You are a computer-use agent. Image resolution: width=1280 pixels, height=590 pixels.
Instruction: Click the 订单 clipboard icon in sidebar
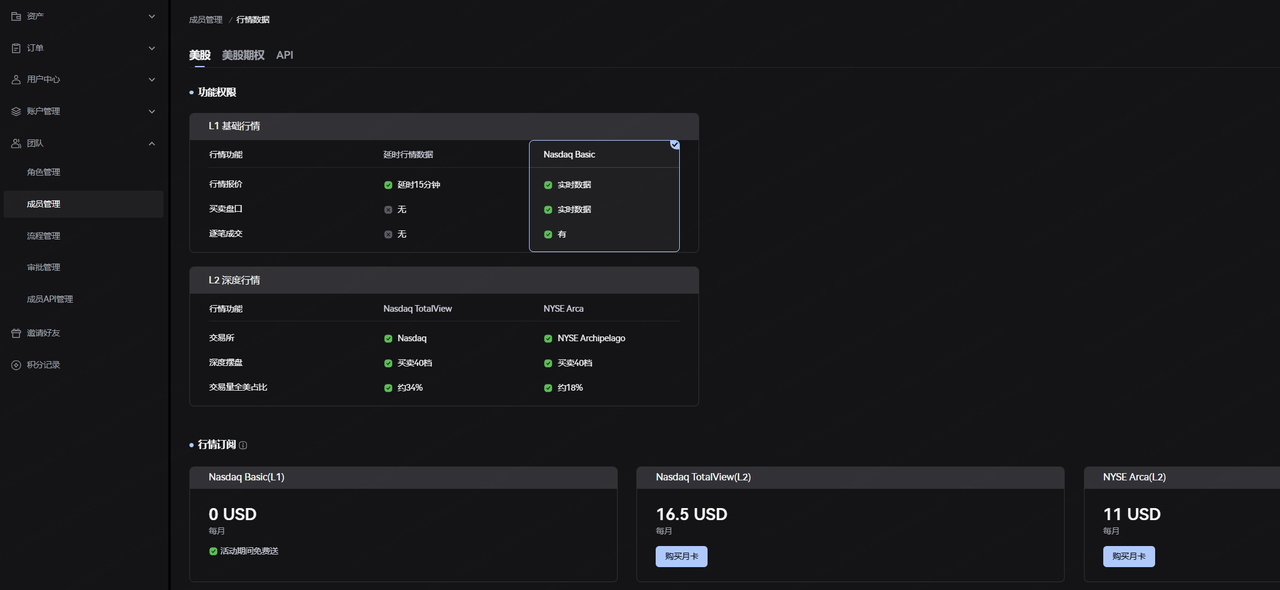16,48
